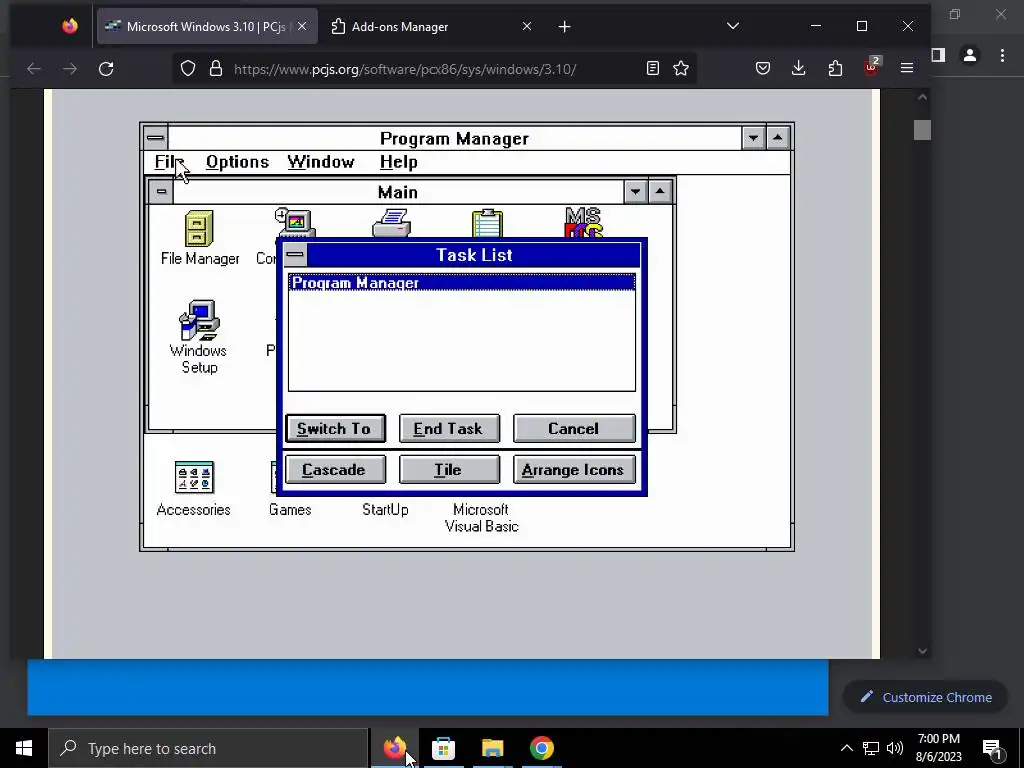
Task: Open Microsoft Store from the taskbar
Action: 443,748
